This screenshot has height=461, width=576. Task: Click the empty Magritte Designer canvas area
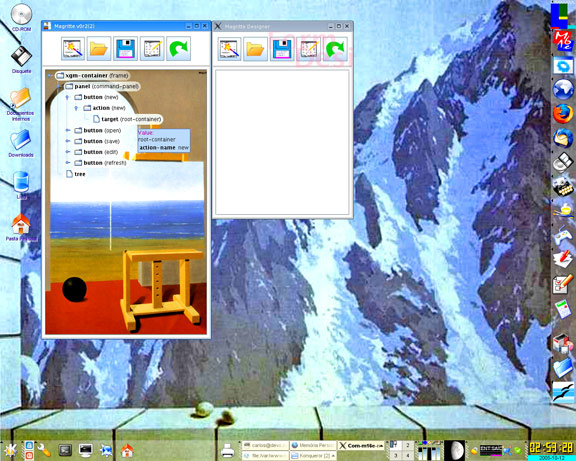point(282,142)
